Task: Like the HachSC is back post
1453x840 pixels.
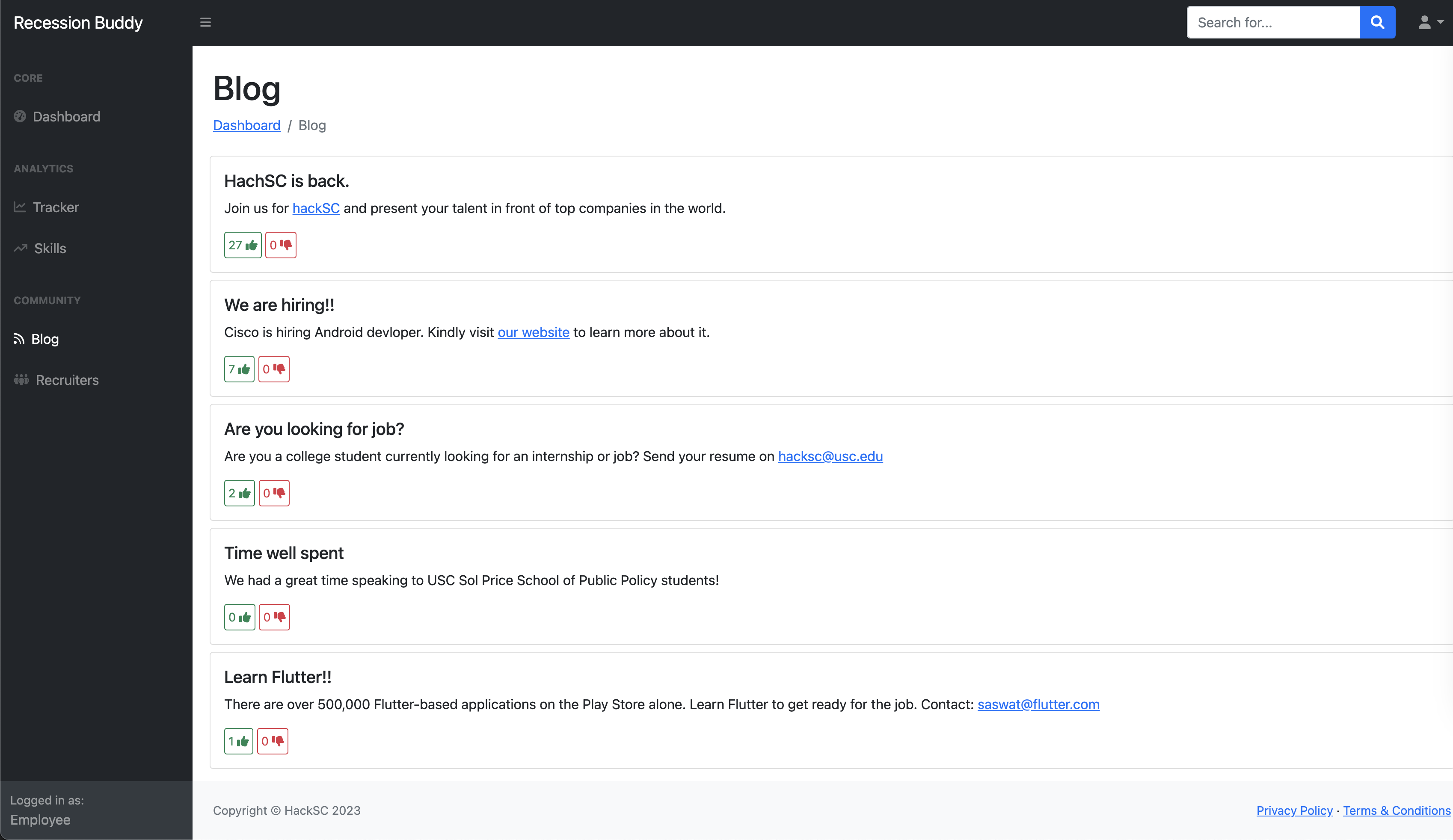Action: point(243,245)
